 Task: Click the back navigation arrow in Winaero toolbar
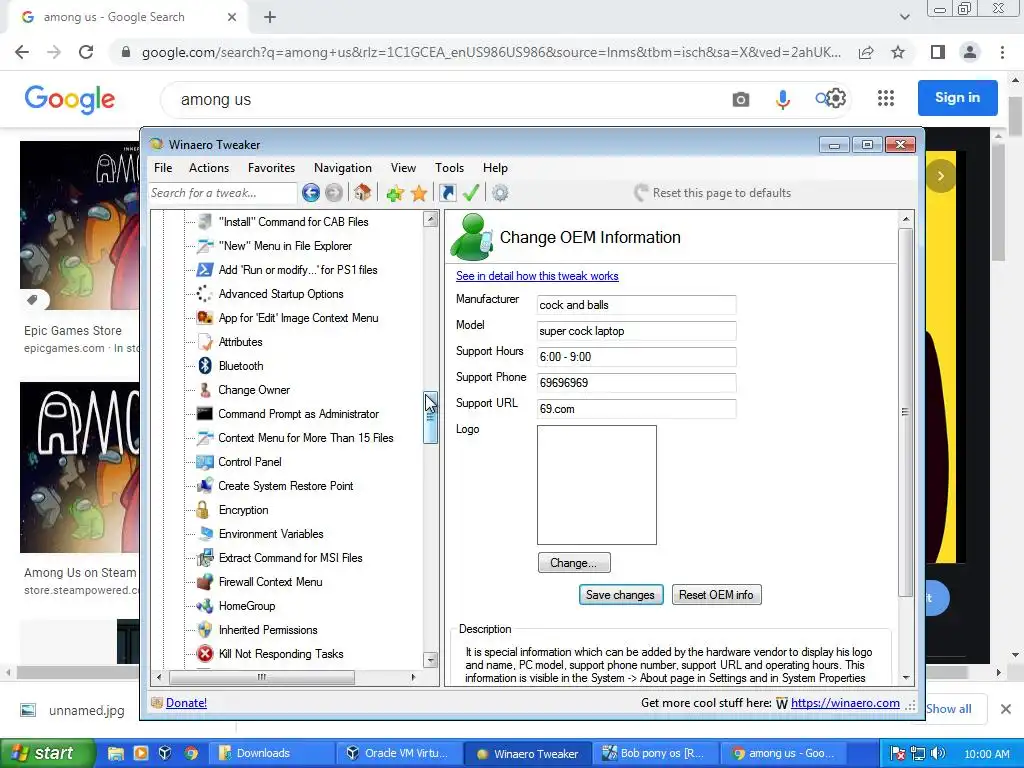311,193
